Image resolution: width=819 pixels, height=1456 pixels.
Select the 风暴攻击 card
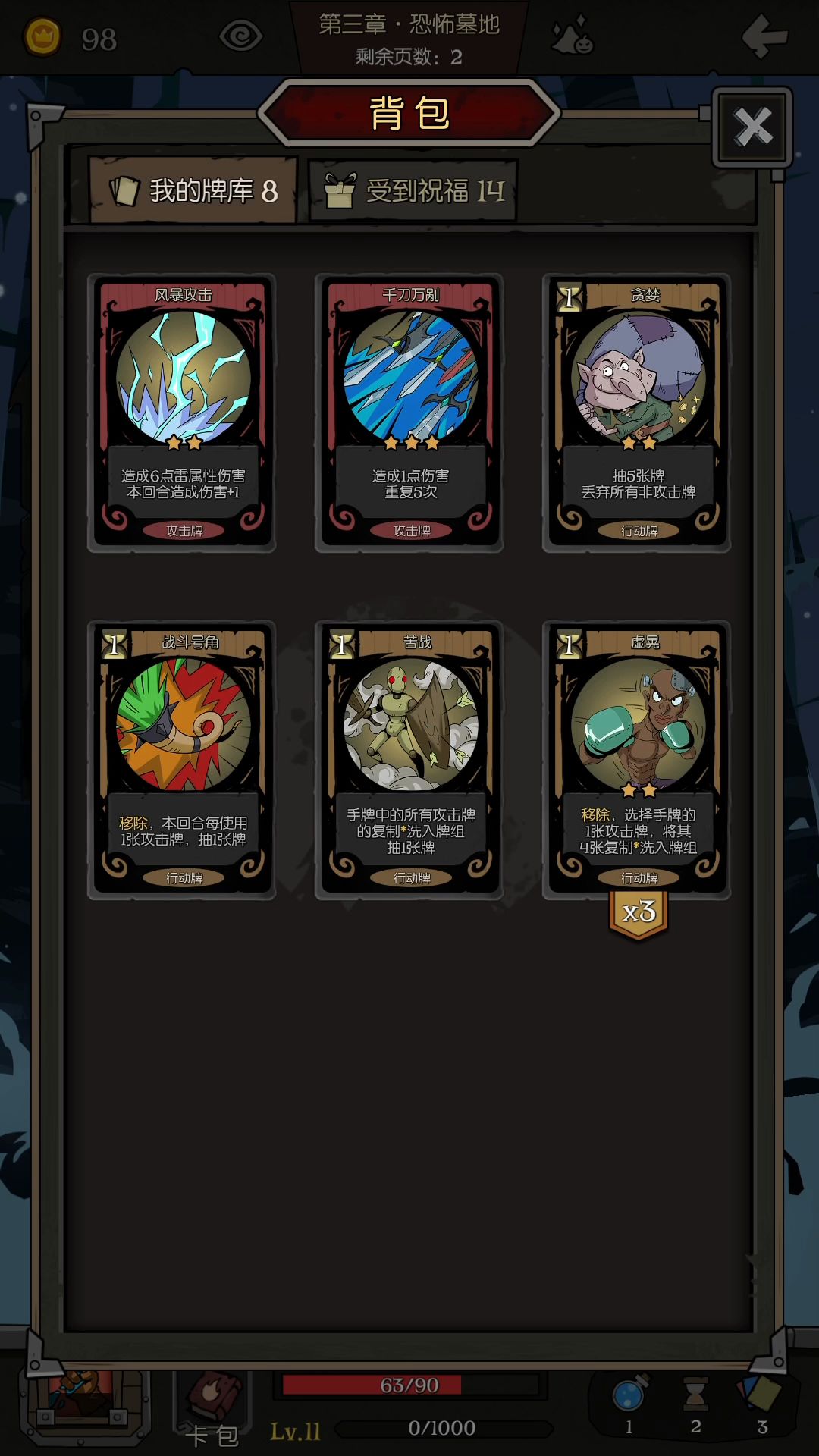point(182,413)
